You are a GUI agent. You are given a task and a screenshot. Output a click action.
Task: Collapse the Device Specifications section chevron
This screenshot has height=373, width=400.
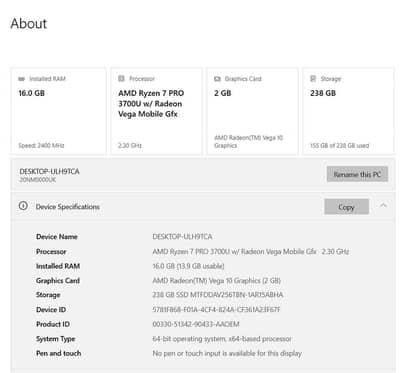coord(383,205)
